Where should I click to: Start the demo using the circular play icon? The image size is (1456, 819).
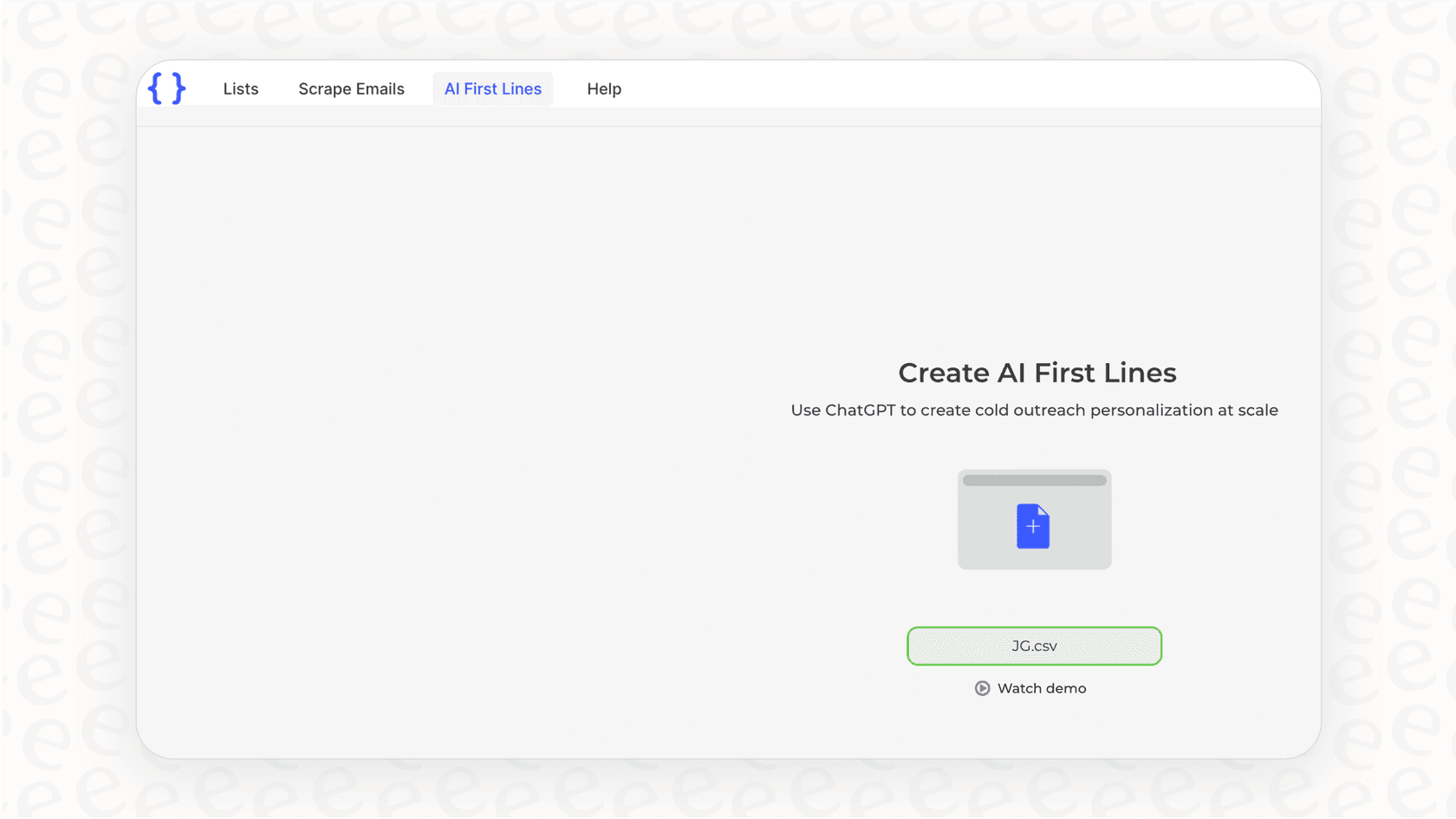coord(982,688)
